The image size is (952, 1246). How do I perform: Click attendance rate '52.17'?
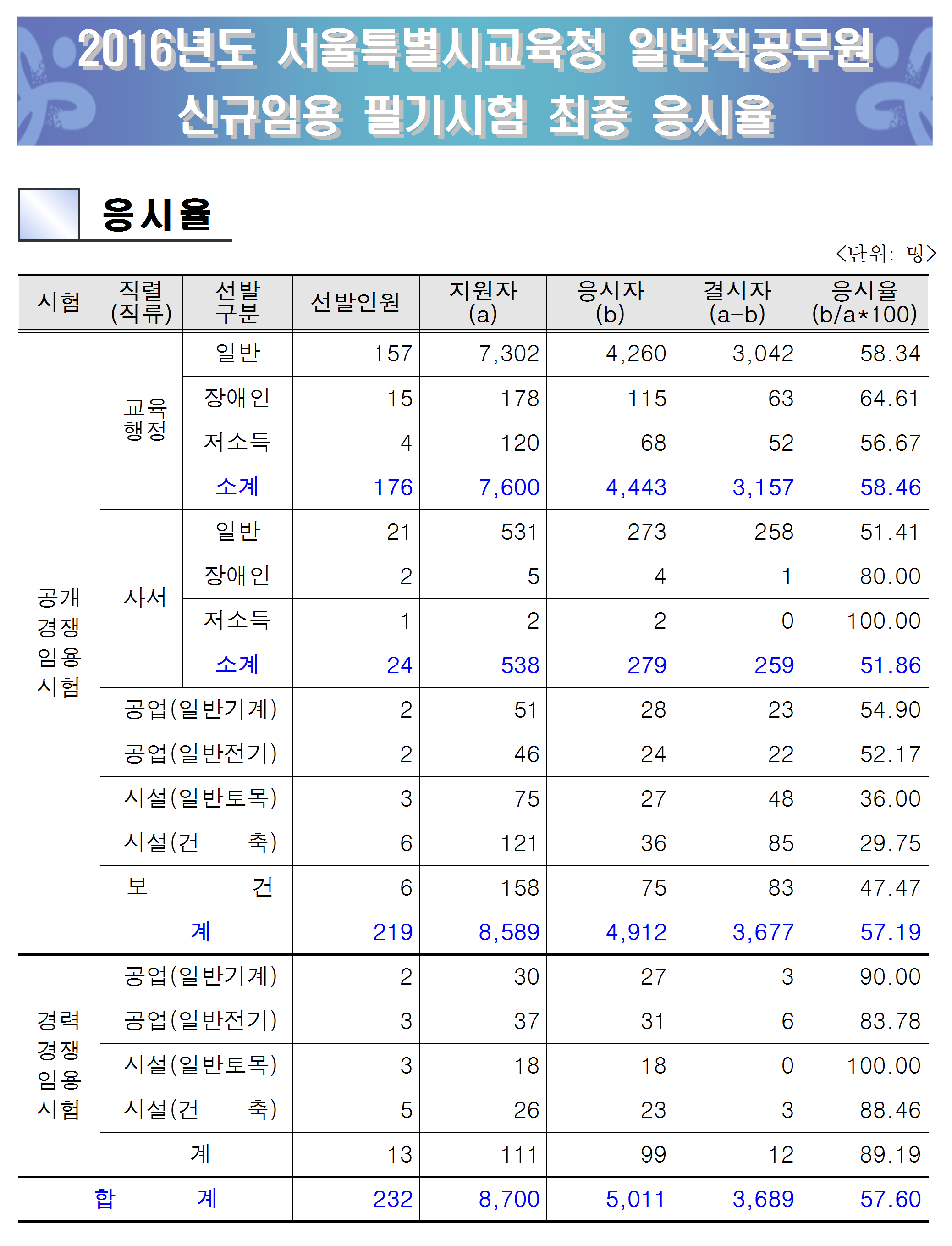[890, 754]
